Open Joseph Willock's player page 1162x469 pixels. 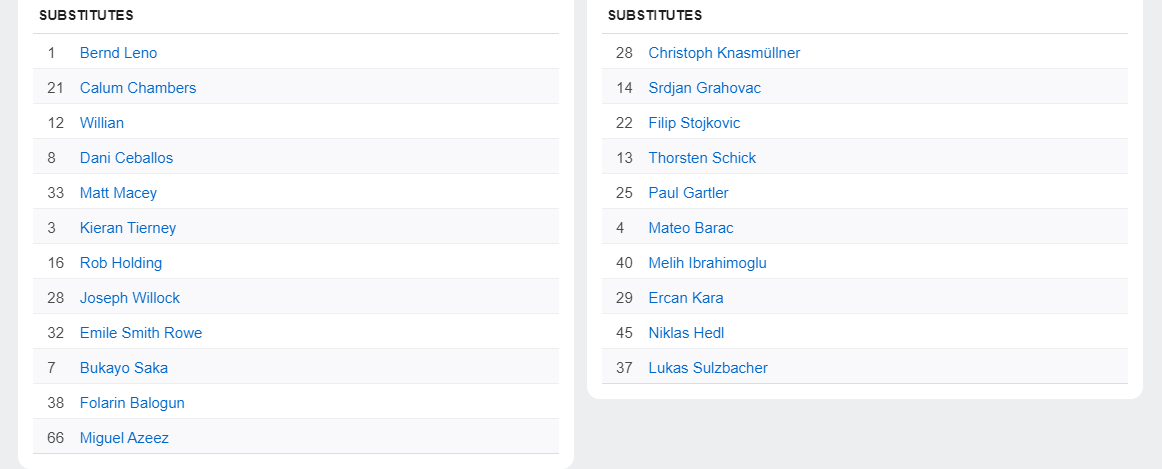pyautogui.click(x=130, y=298)
